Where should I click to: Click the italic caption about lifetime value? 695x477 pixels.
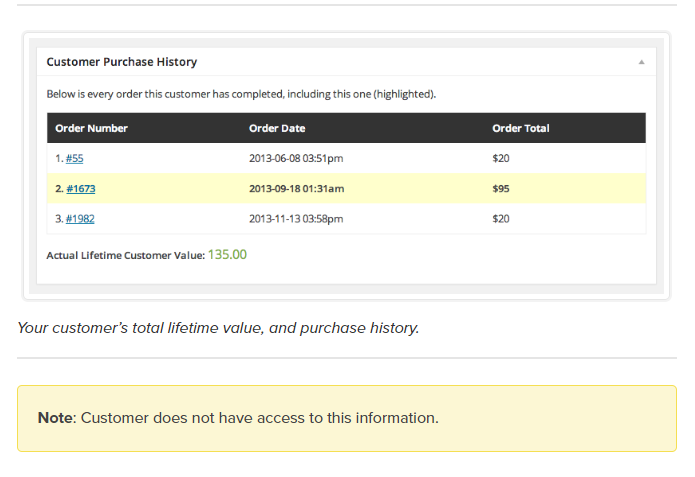click(x=218, y=328)
